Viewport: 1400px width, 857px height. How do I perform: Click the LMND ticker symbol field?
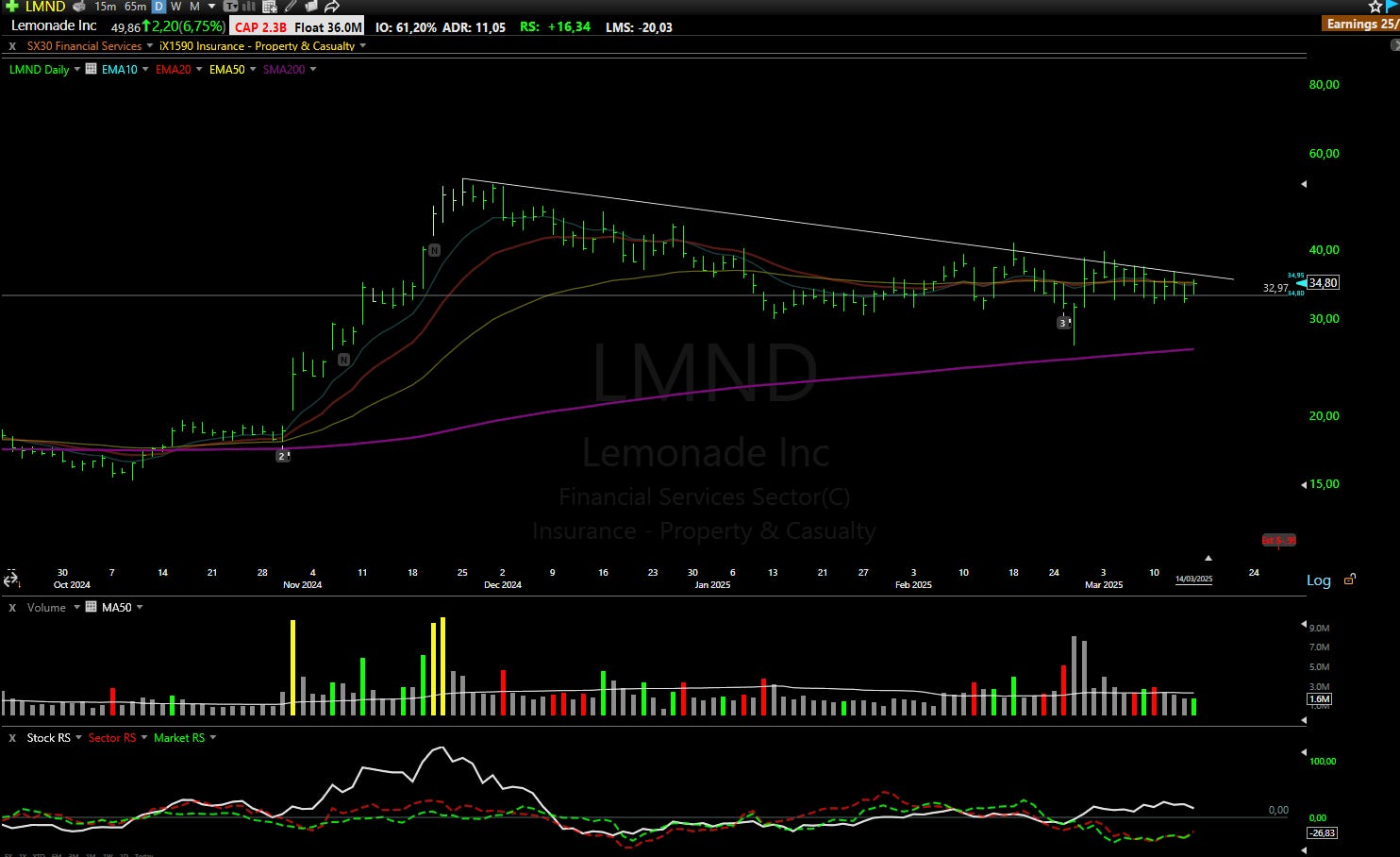pos(45,6)
